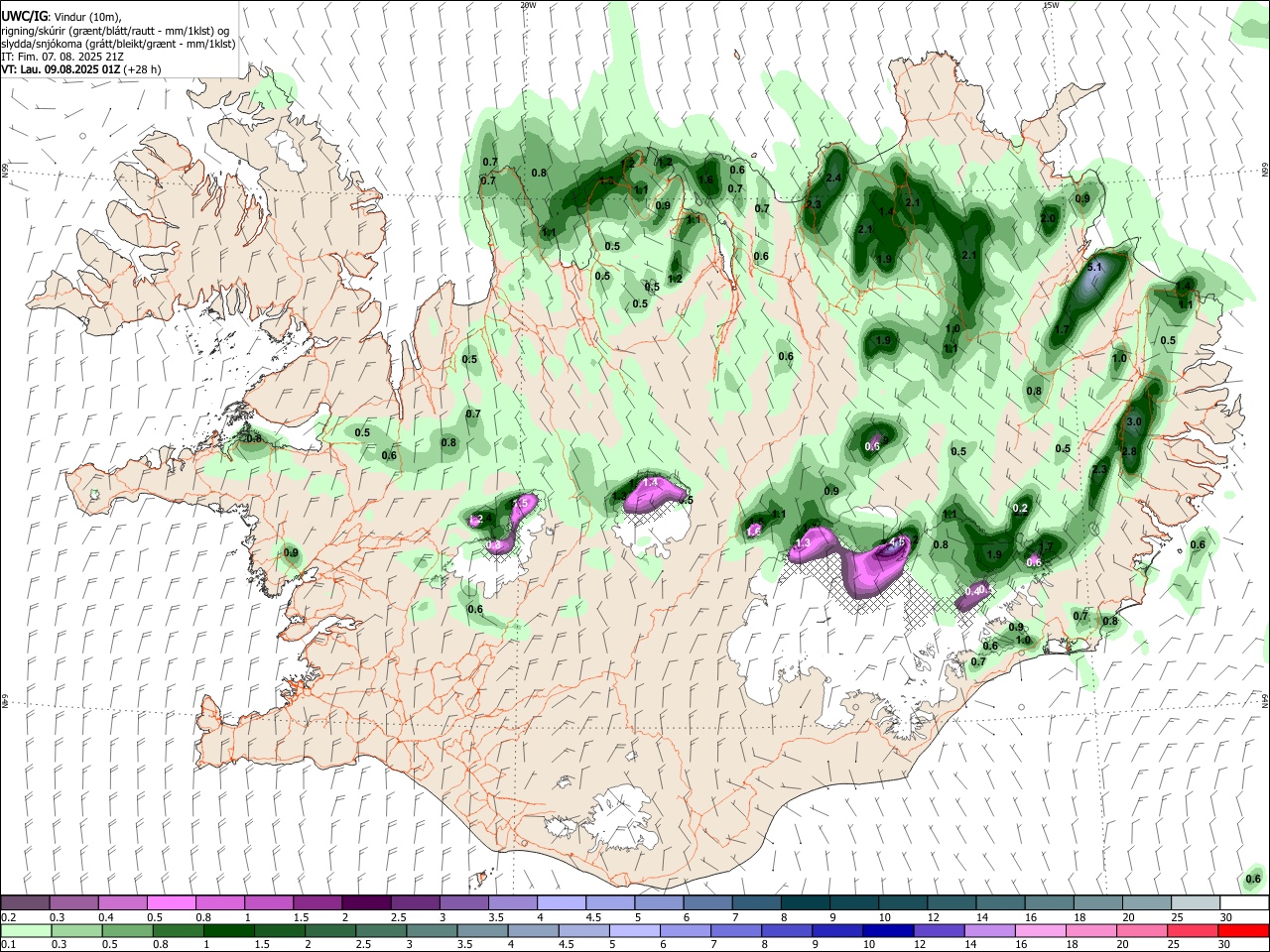Image resolution: width=1270 pixels, height=952 pixels.
Task: Pick the pure red 30 swatch in the lower legend
Action: pyautogui.click(x=1243, y=930)
